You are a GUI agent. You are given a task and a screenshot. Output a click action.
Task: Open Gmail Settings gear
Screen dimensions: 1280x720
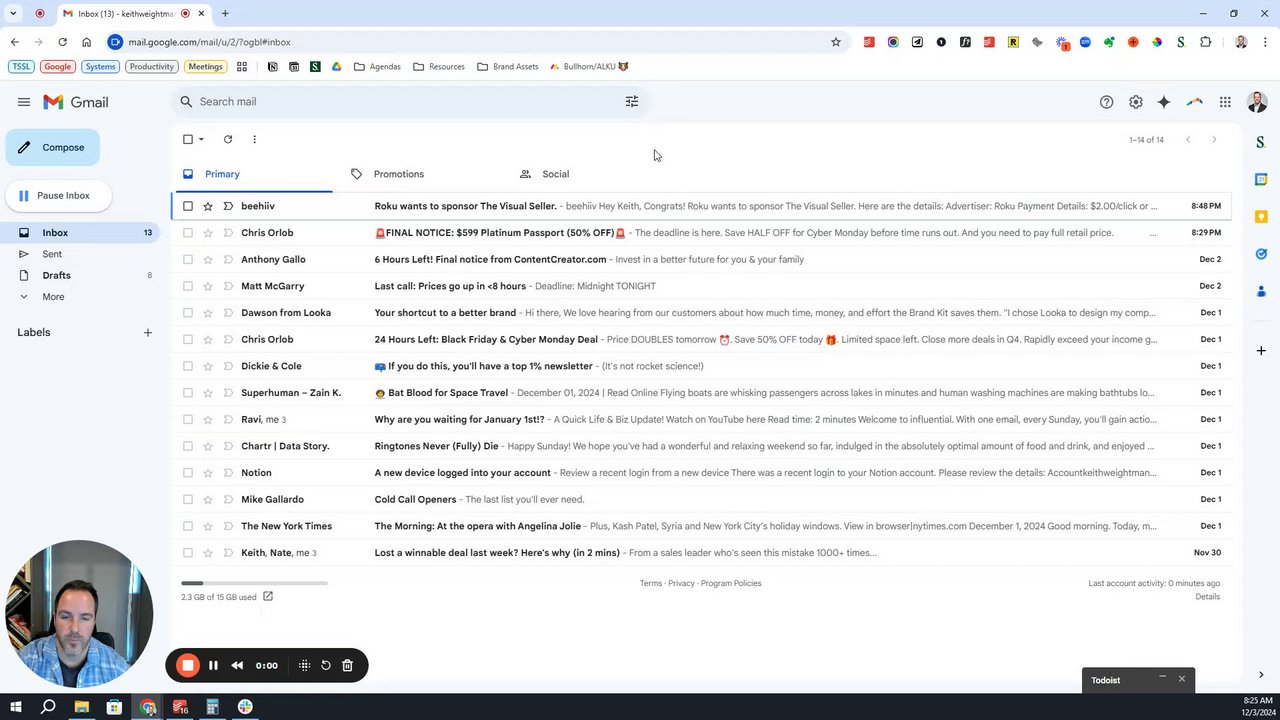pyautogui.click(x=1136, y=102)
